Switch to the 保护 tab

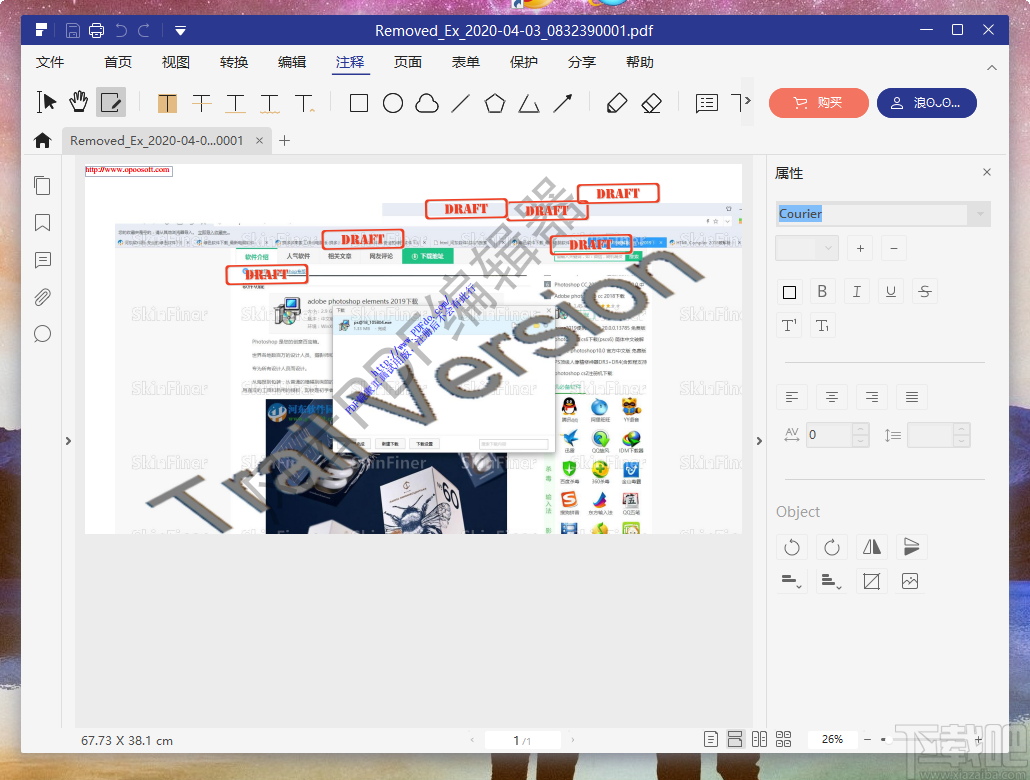coord(524,62)
